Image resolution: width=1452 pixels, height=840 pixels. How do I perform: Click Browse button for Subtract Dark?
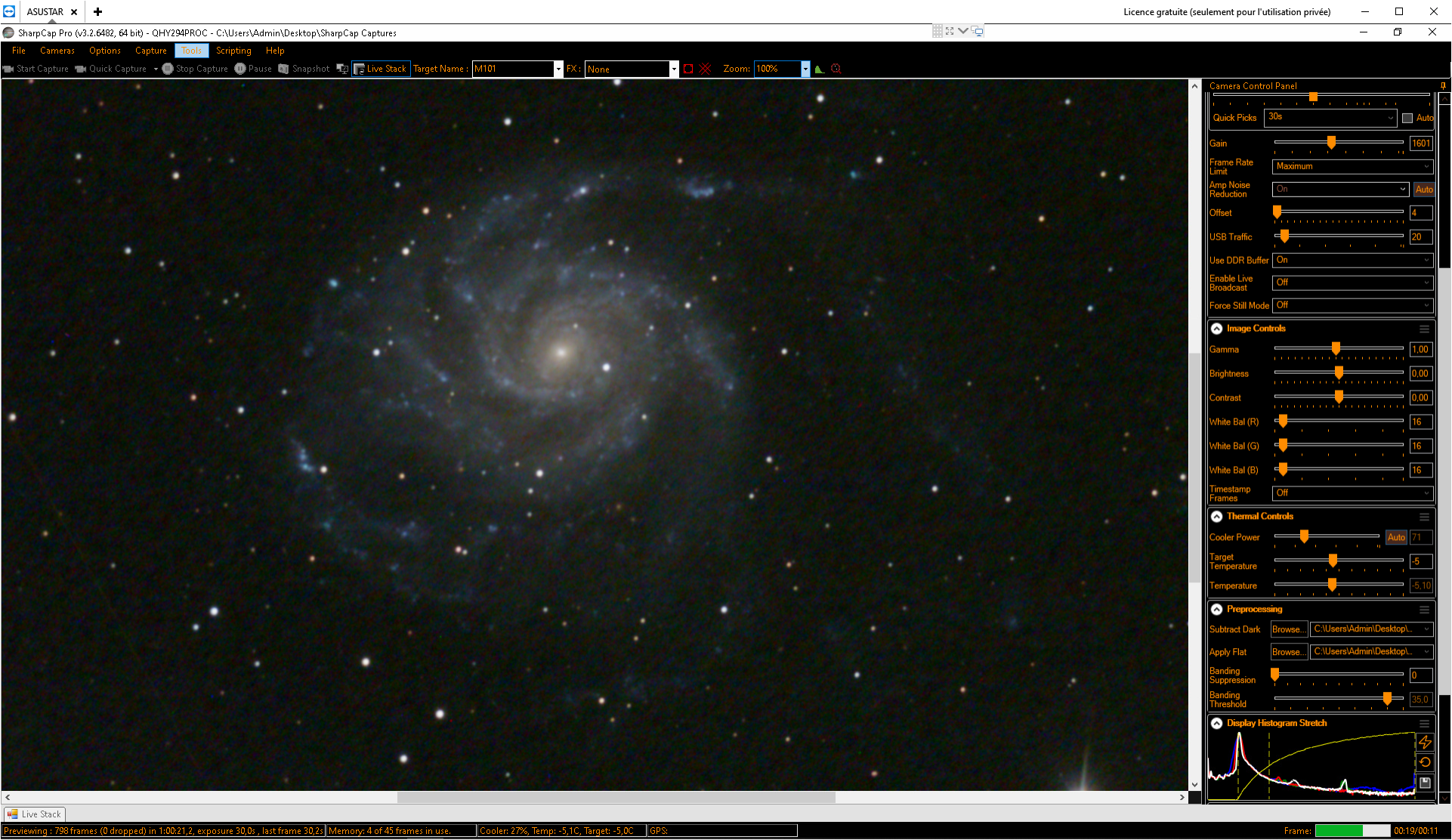tap(1288, 629)
